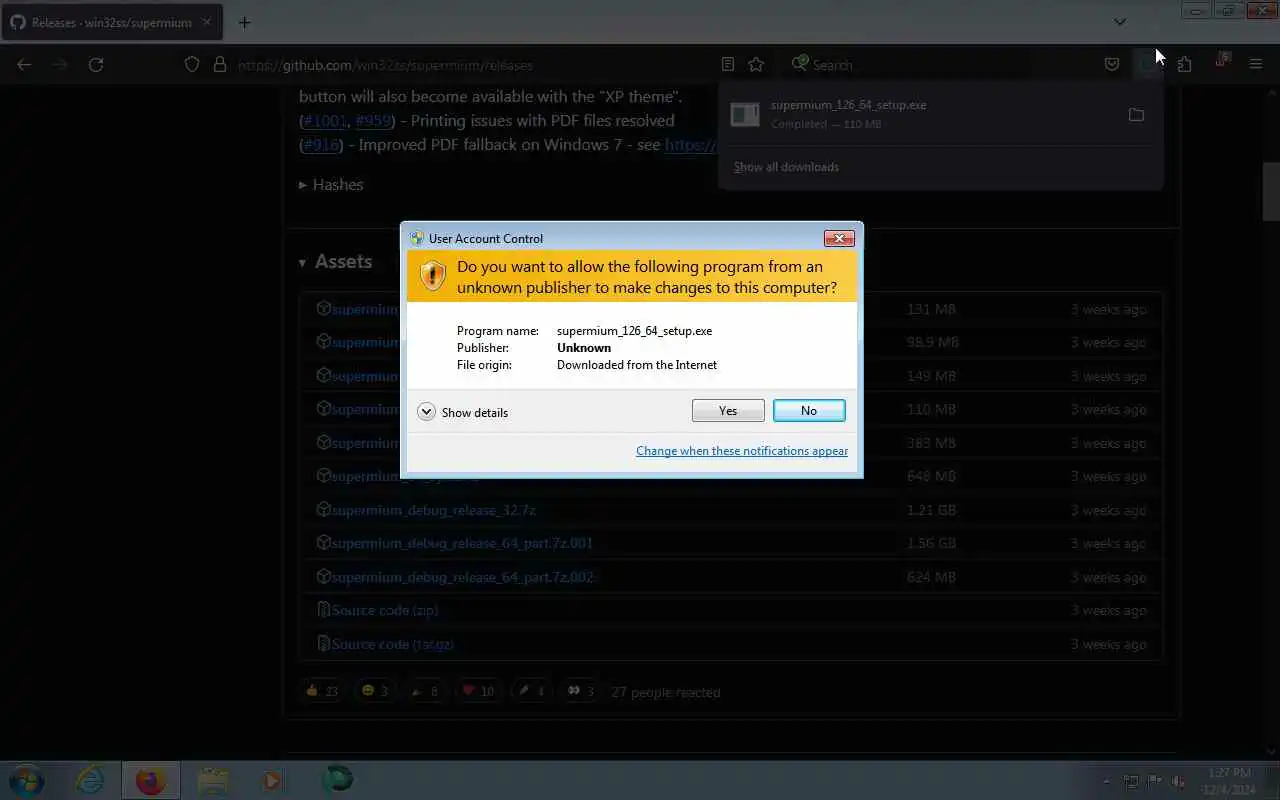Click Show all downloads
Viewport: 1280px width, 800px height.
786,167
